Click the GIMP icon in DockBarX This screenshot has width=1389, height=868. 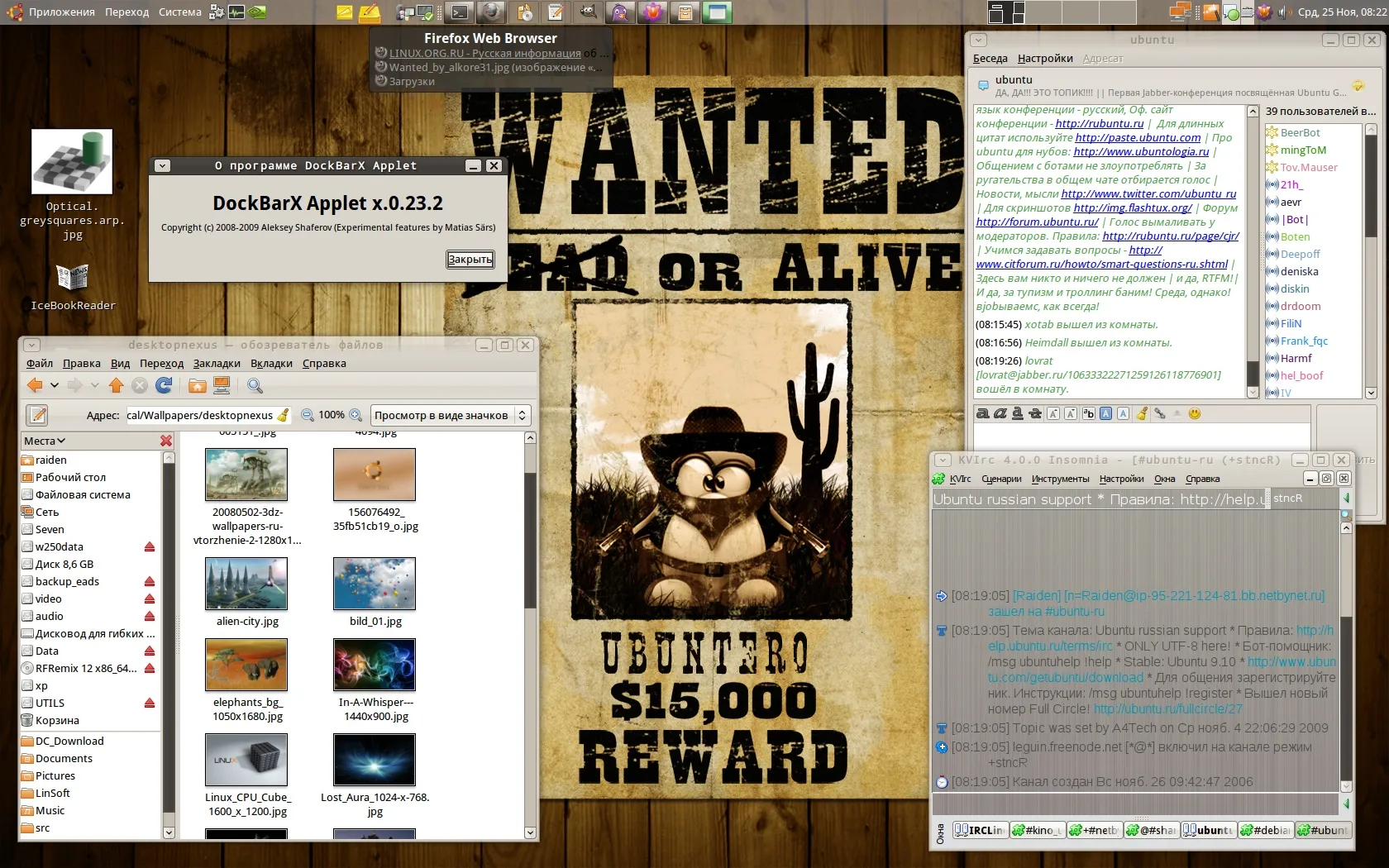[x=588, y=12]
